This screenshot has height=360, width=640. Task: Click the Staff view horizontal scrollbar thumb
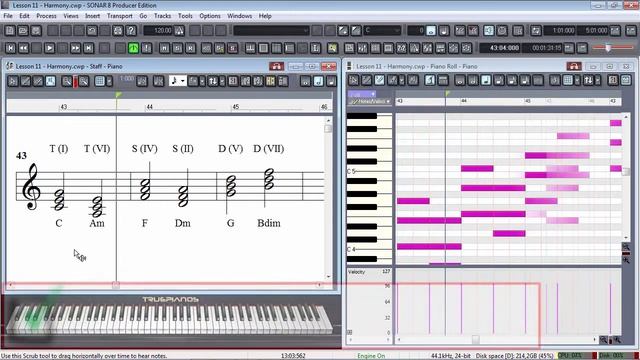[116, 285]
